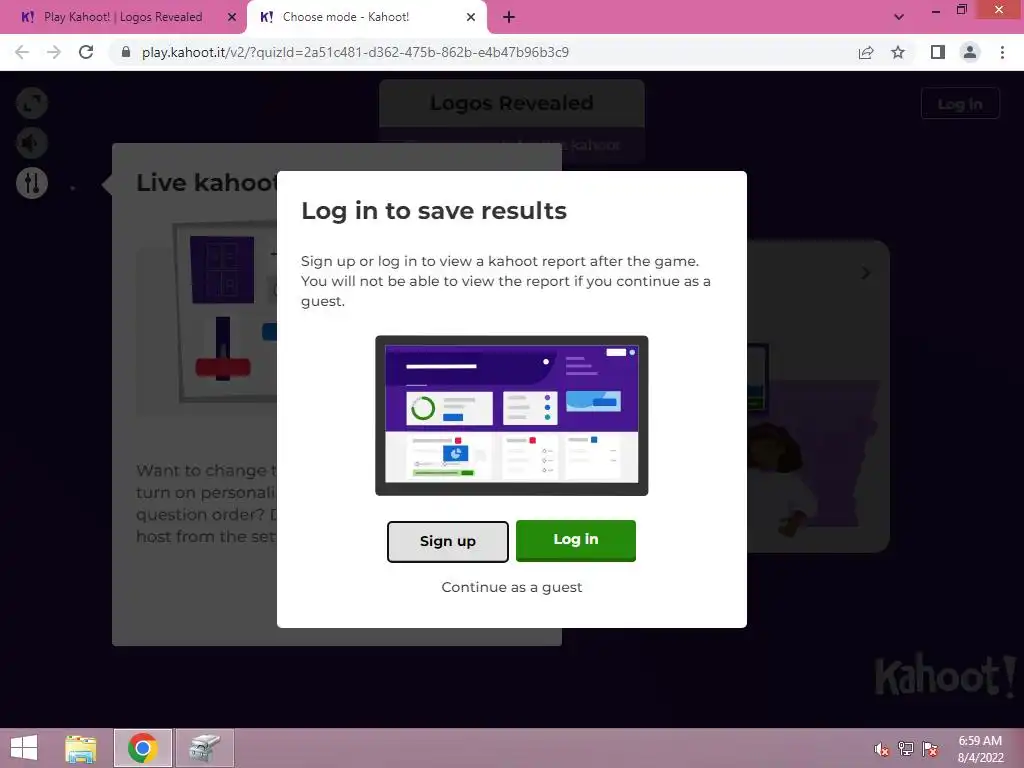This screenshot has height=768, width=1024.
Task: Activate Chrome taskbar icon
Action: [143, 748]
